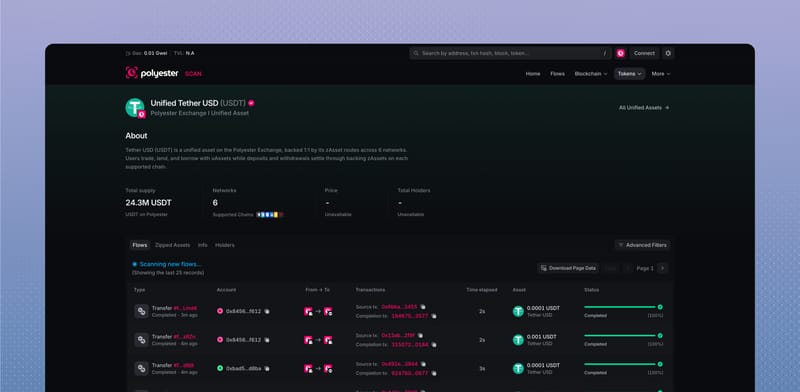Open Flows in the top navigation
This screenshot has width=800, height=392.
[557, 74]
